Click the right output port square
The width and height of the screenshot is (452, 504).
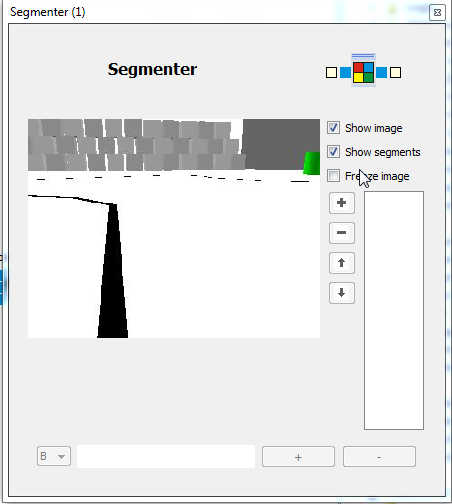395,72
